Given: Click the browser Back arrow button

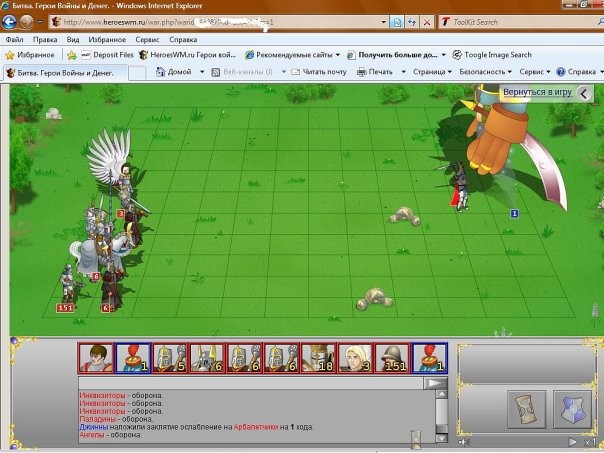Looking at the screenshot, I should [x=9, y=22].
